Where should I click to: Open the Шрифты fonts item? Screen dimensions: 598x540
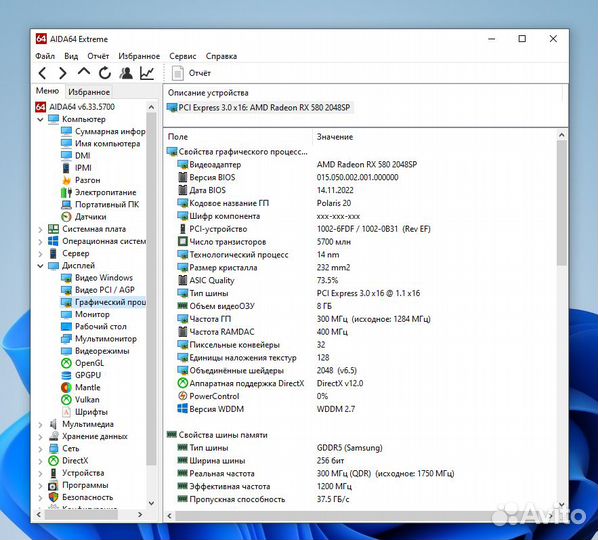(85, 412)
